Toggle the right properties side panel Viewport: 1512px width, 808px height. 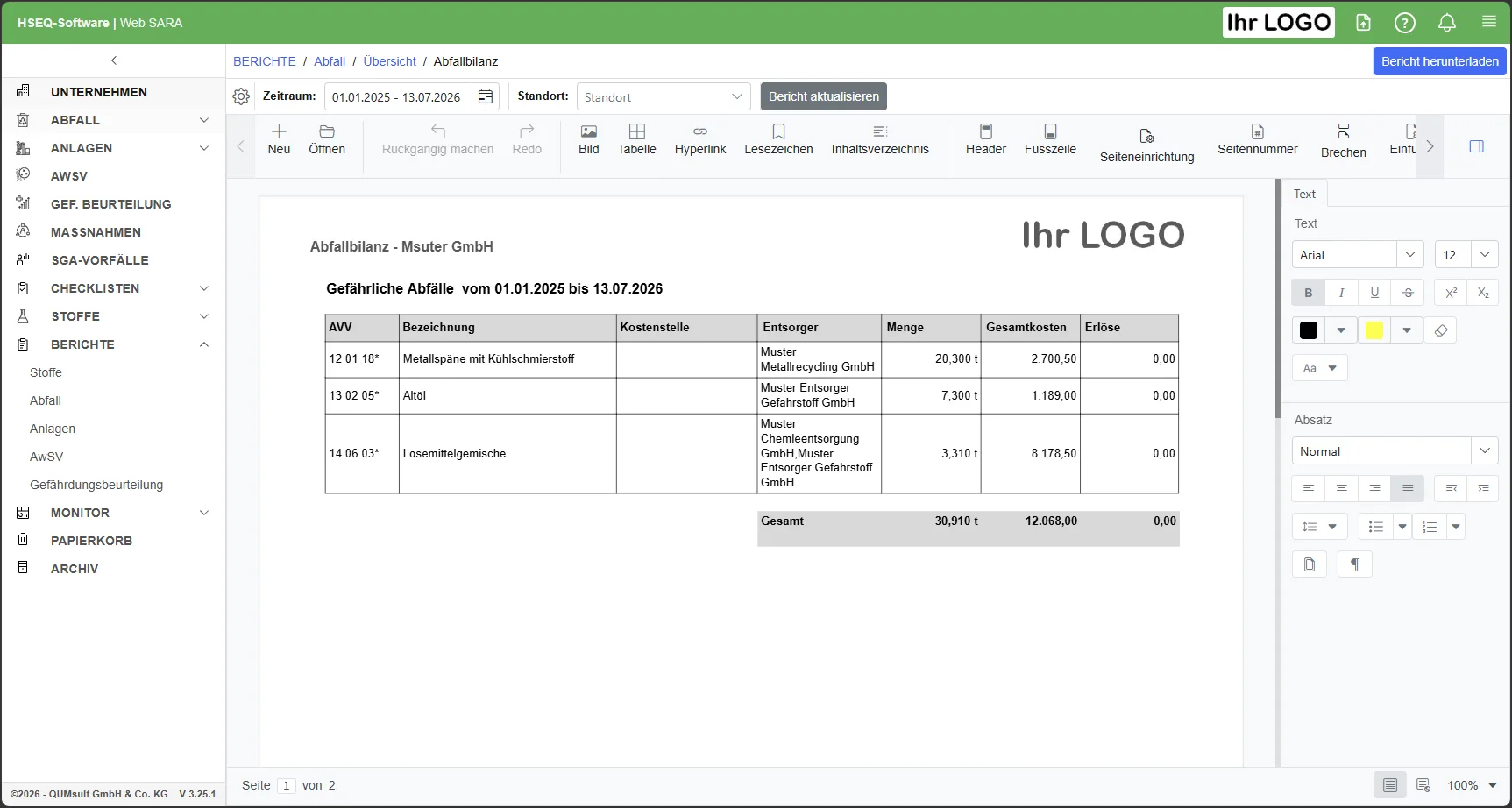(x=1477, y=146)
